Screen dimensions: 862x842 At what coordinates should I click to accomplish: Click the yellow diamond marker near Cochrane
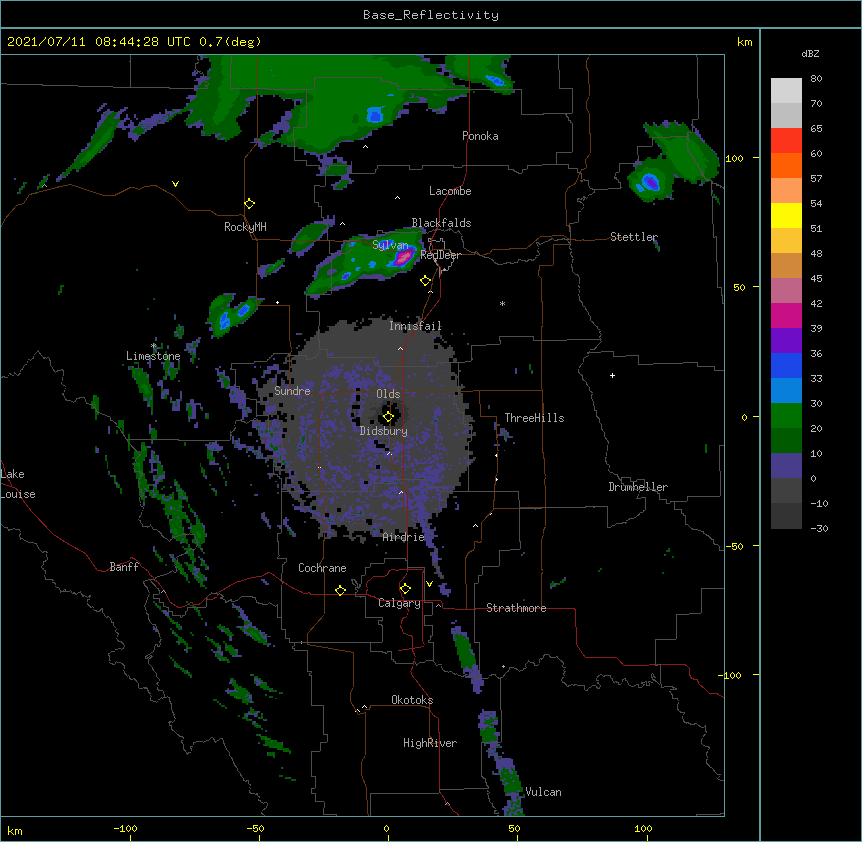[x=340, y=590]
